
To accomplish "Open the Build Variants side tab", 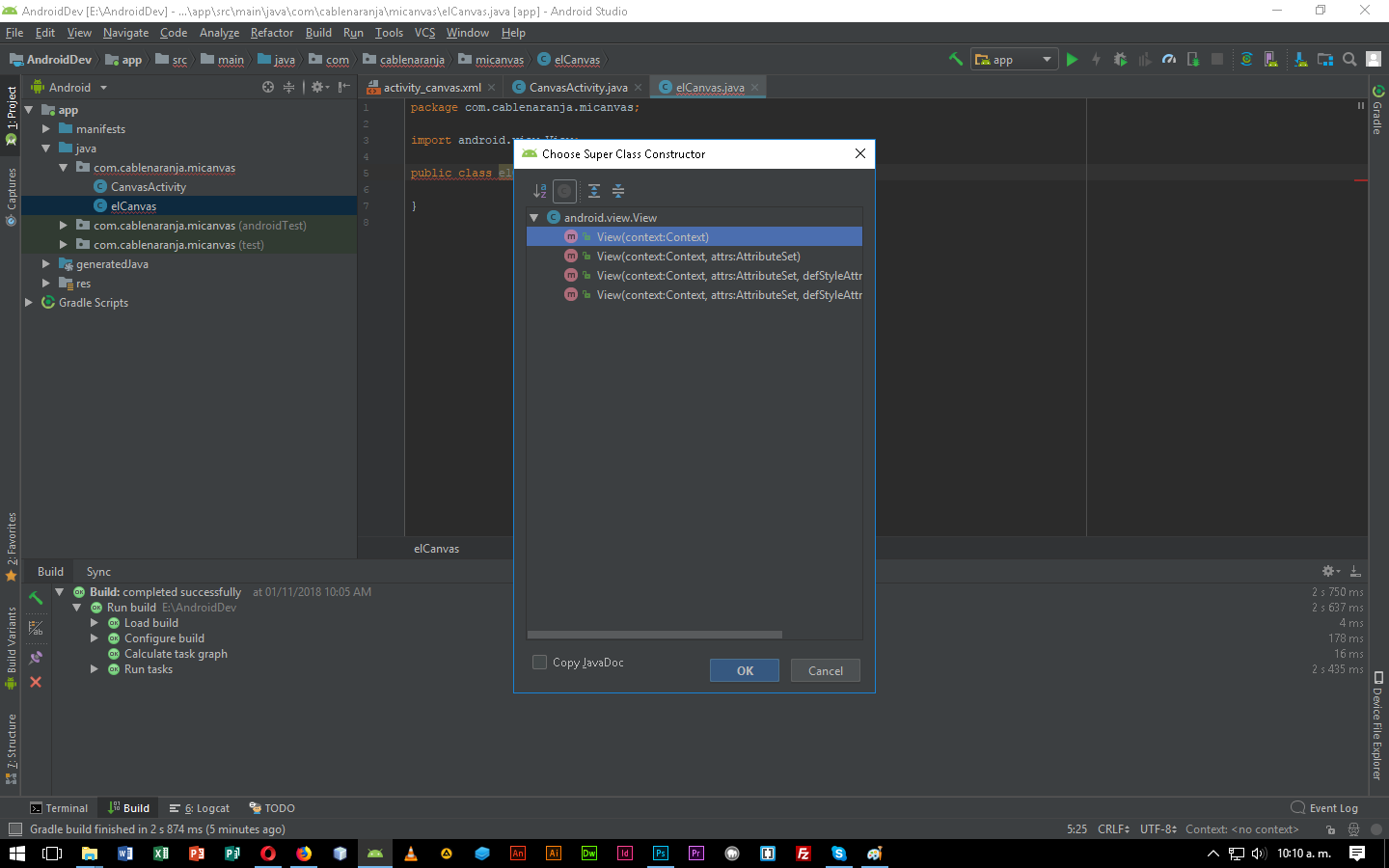I will pyautogui.click(x=12, y=647).
